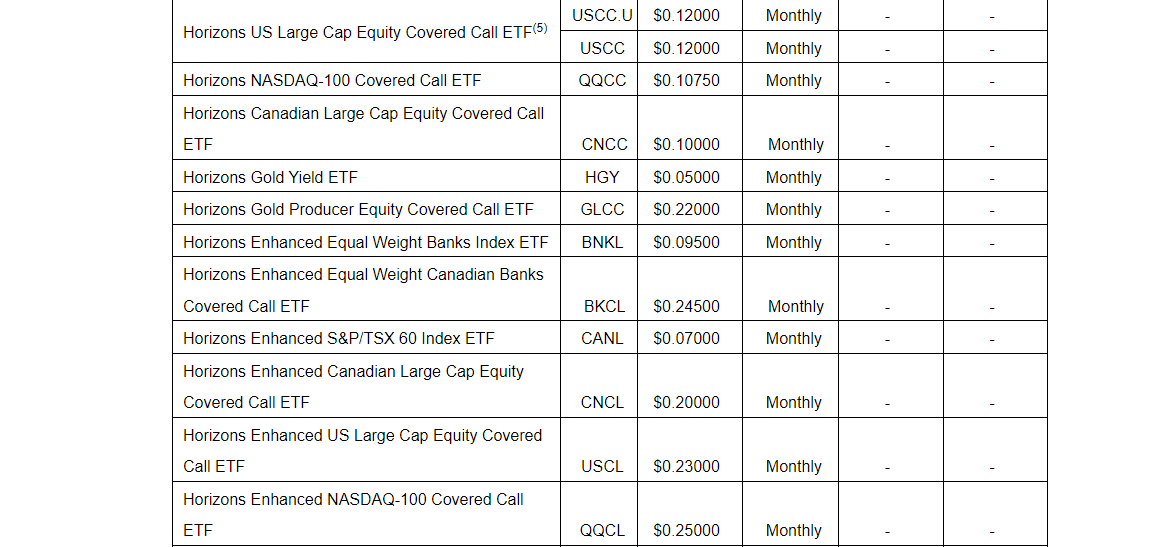Click the $0.25000 distribution amount

686,530
